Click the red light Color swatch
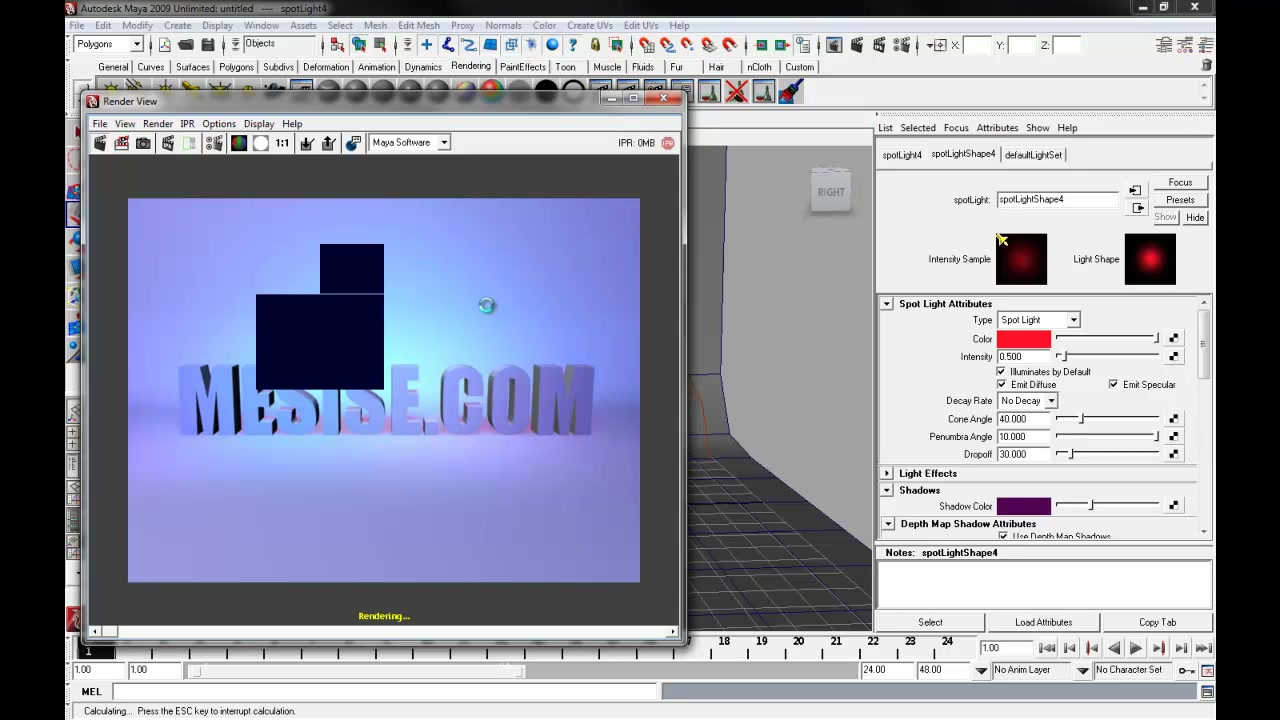This screenshot has height=720, width=1280. point(1024,339)
